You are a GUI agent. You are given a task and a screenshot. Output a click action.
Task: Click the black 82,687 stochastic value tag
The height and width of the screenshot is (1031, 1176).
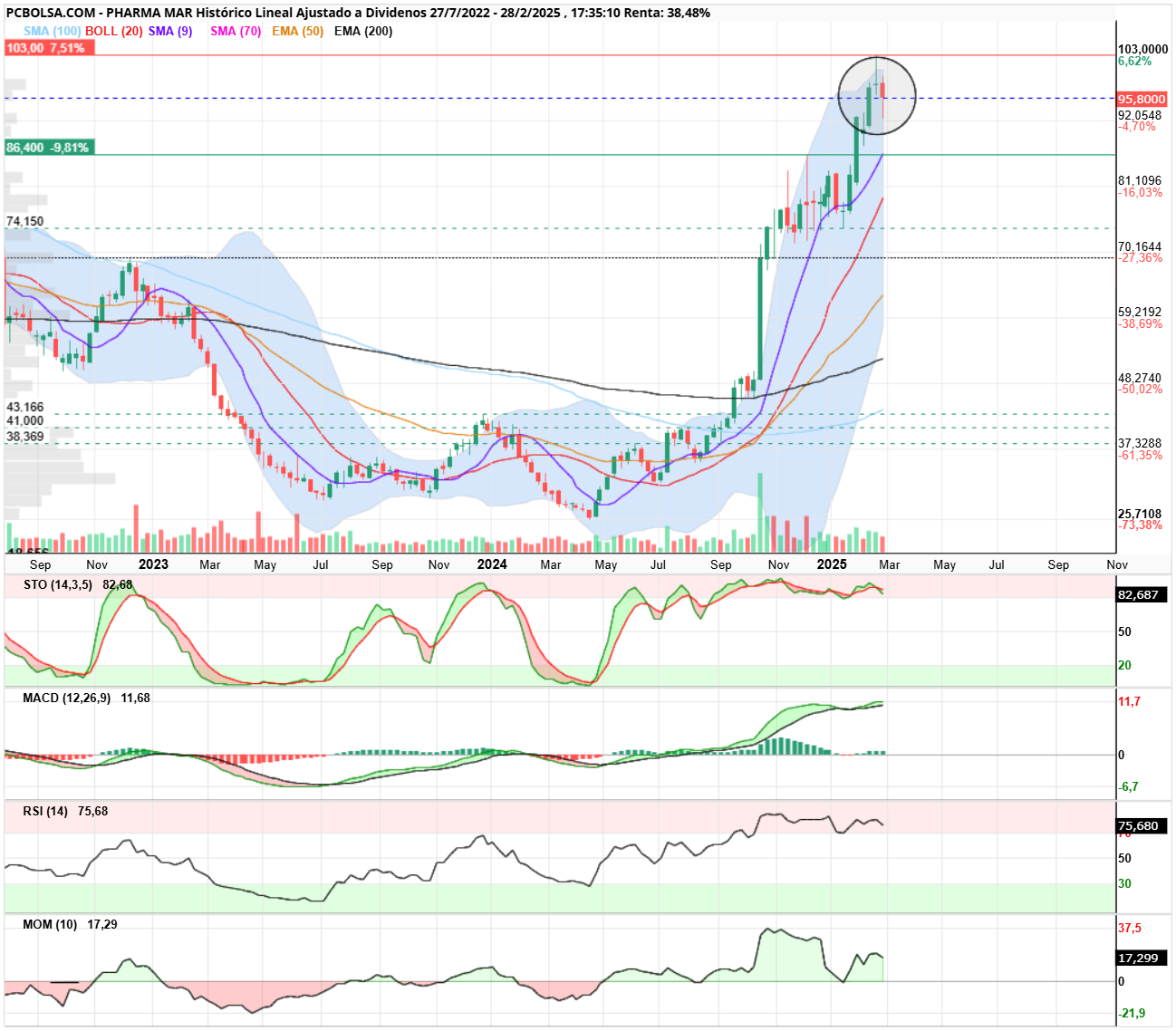tap(1142, 594)
